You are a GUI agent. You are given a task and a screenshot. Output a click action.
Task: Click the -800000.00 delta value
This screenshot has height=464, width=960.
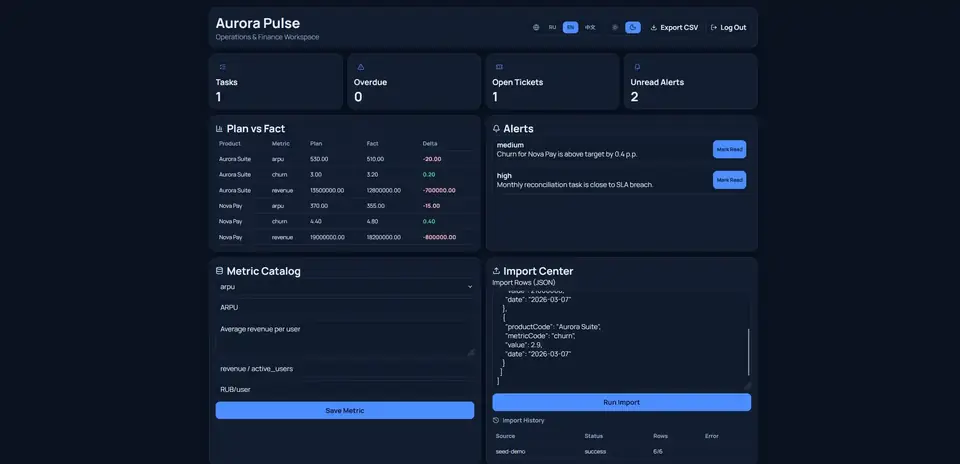tap(439, 237)
